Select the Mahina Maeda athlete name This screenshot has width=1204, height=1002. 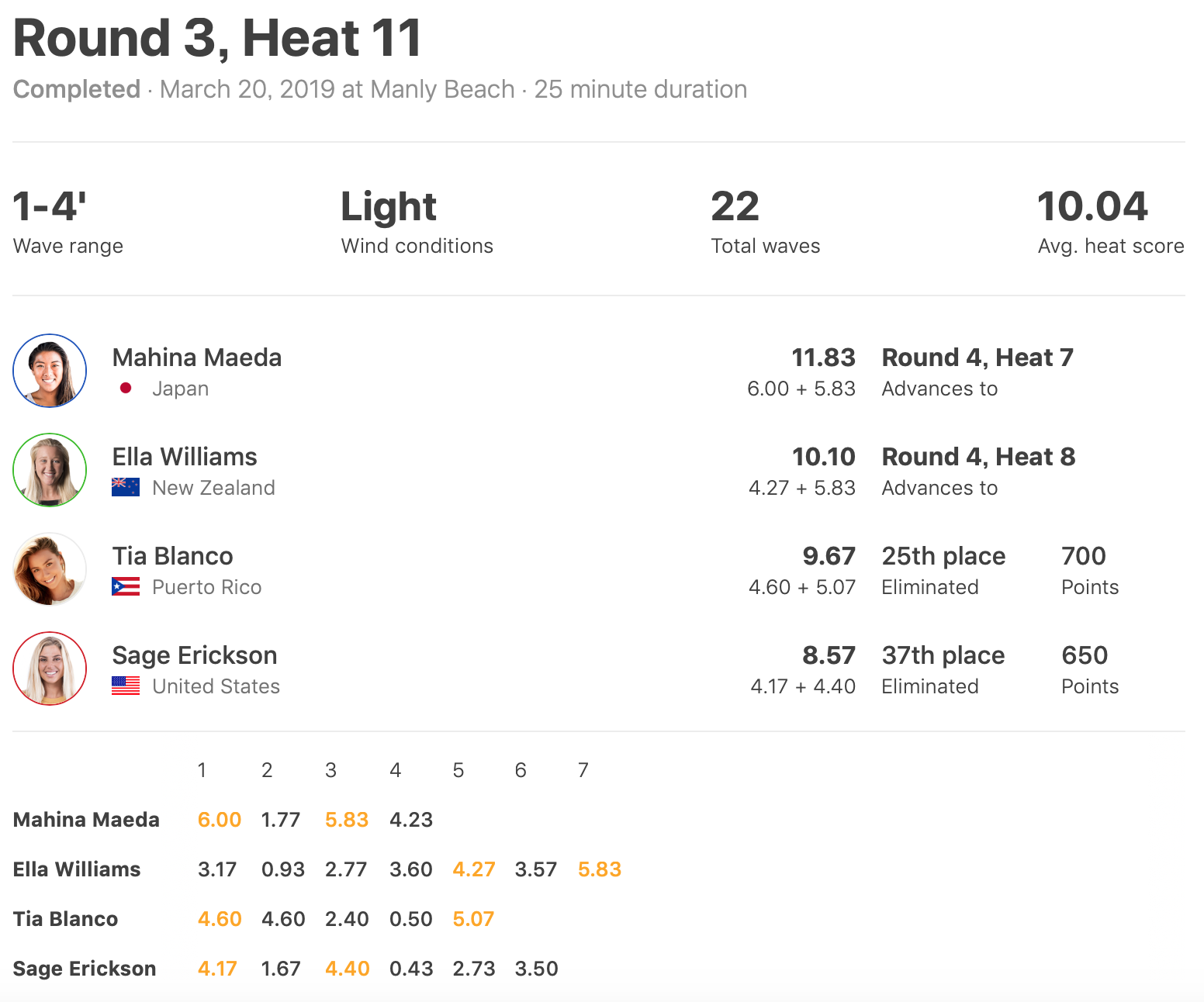pyautogui.click(x=197, y=358)
